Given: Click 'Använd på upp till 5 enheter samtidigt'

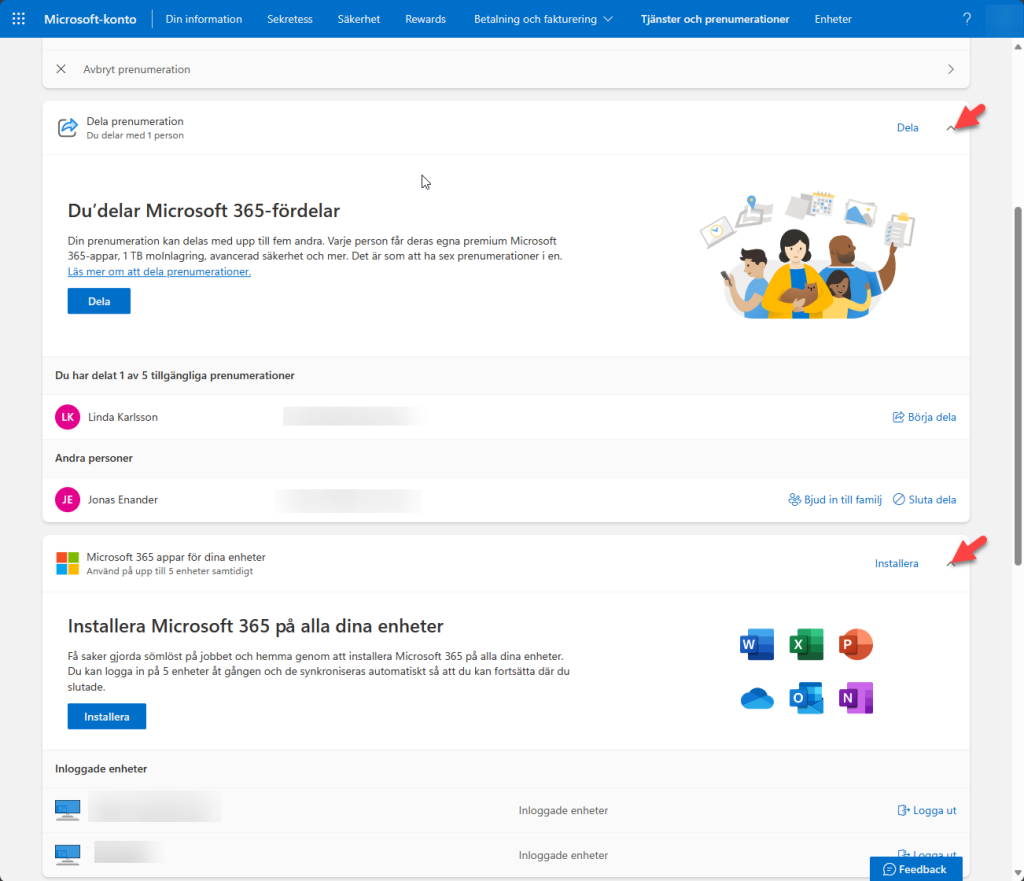Looking at the screenshot, I should click(x=170, y=571).
